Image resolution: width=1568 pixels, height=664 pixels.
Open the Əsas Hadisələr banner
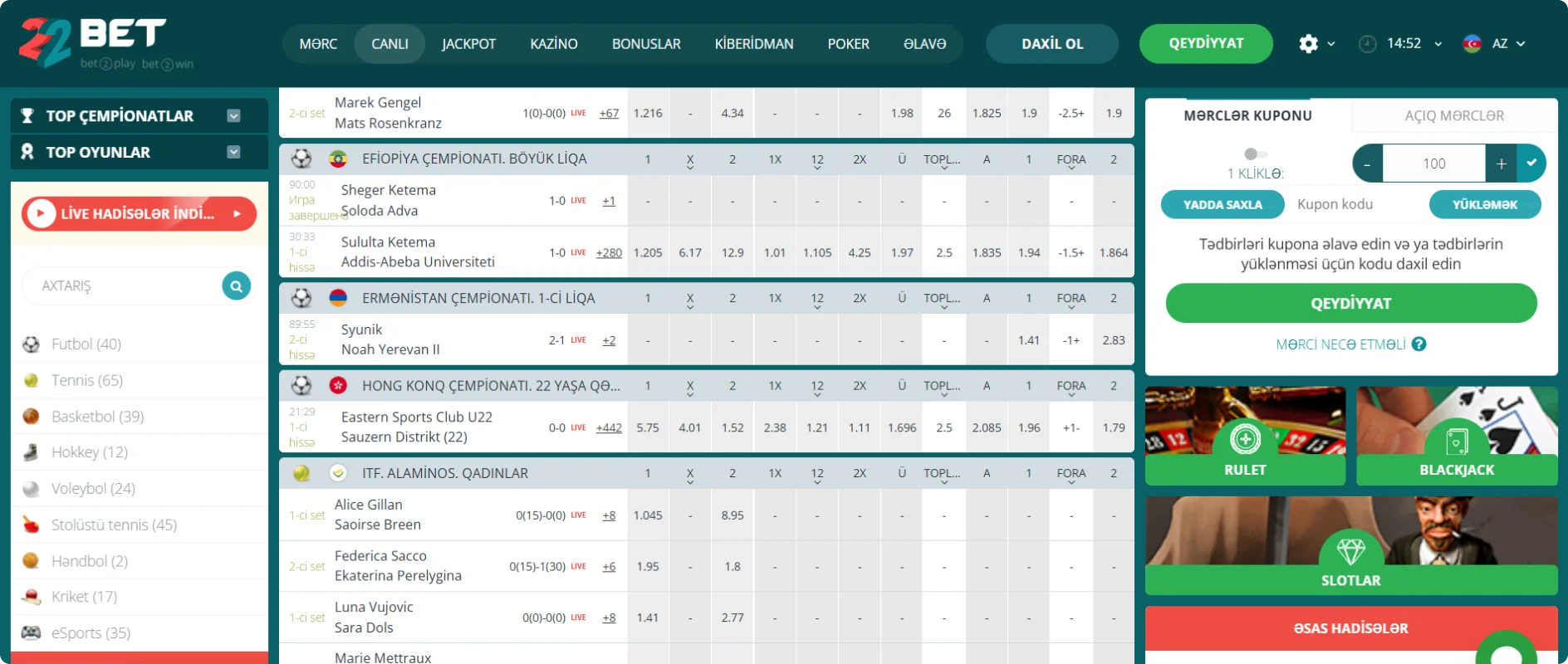point(1351,628)
